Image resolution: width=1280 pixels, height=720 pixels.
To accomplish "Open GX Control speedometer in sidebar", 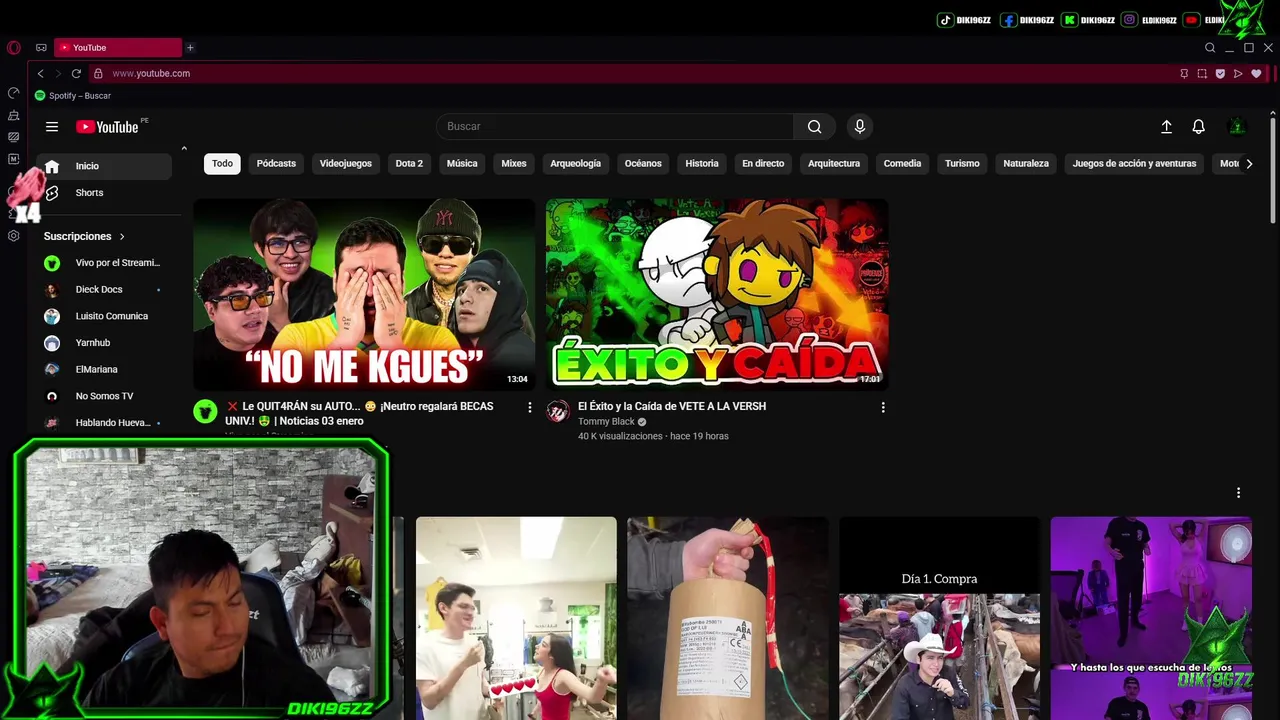I will pyautogui.click(x=13, y=93).
